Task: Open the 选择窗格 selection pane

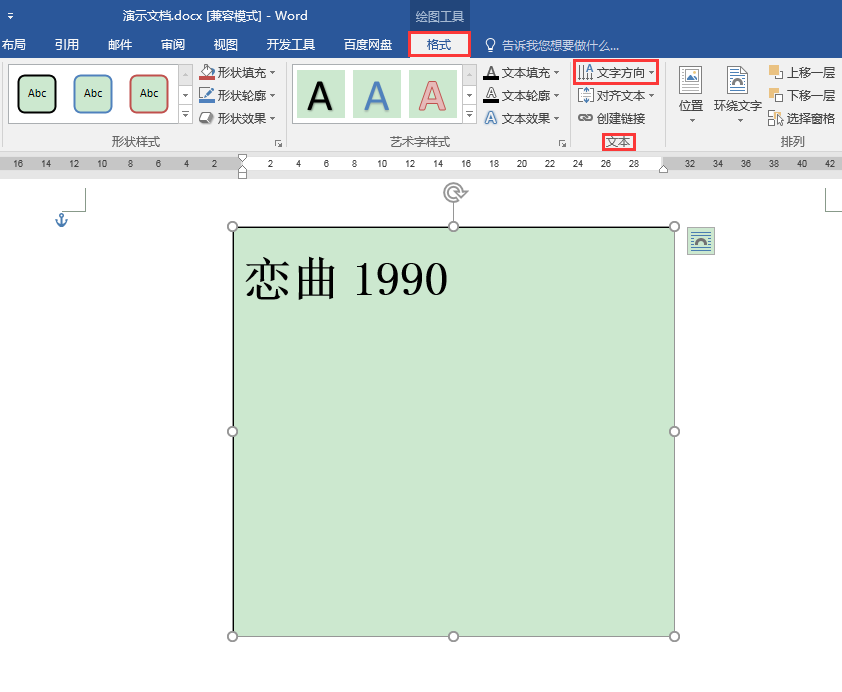Action: point(802,118)
